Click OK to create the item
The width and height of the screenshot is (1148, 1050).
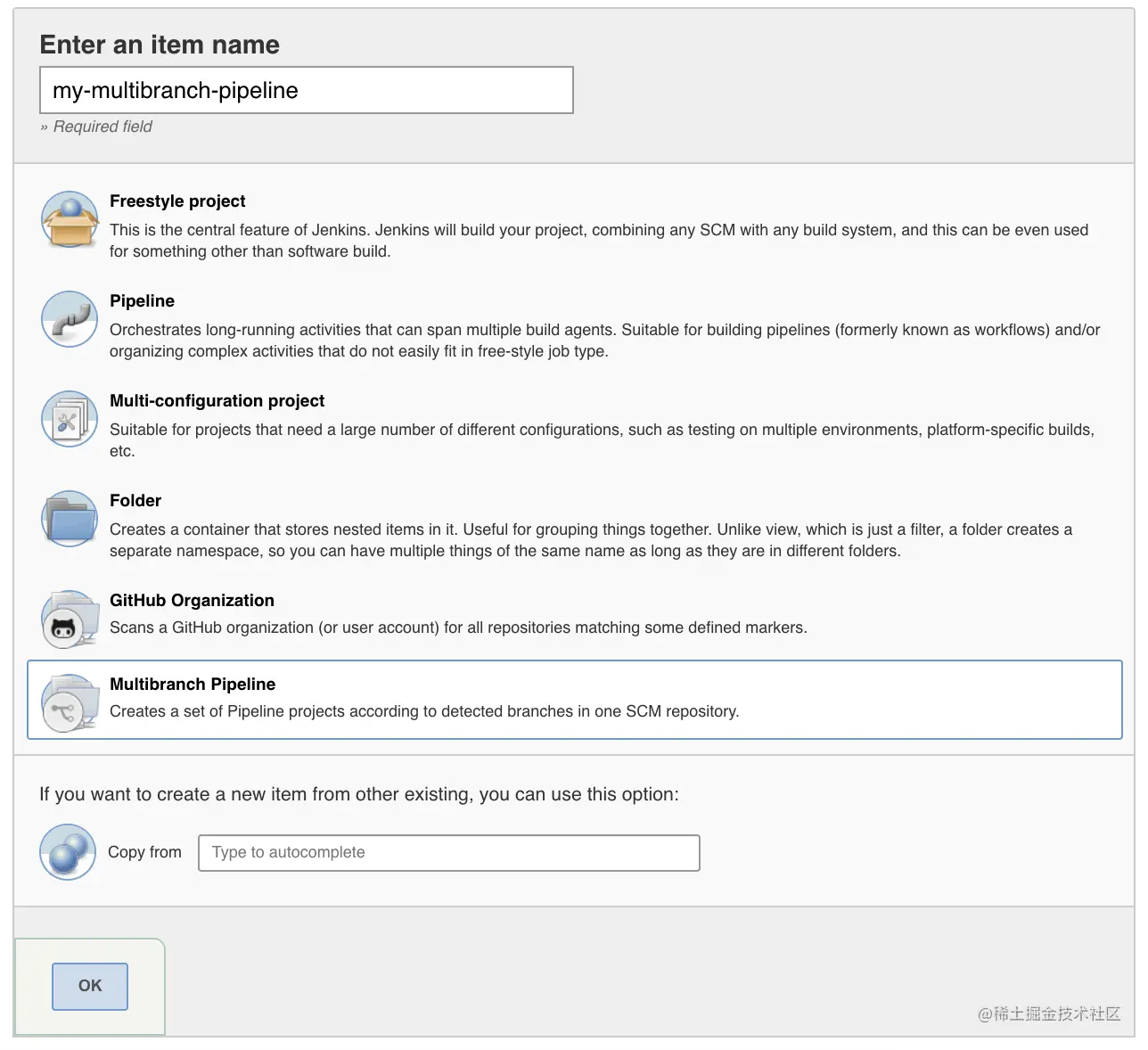point(90,986)
